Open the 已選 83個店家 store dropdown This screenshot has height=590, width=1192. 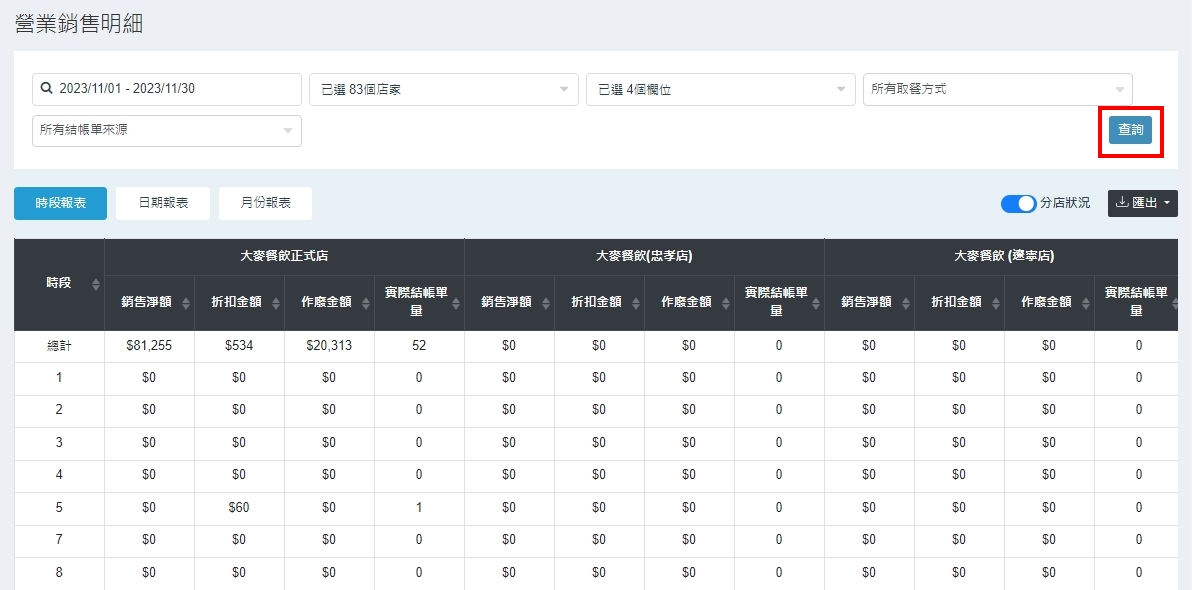(443, 89)
